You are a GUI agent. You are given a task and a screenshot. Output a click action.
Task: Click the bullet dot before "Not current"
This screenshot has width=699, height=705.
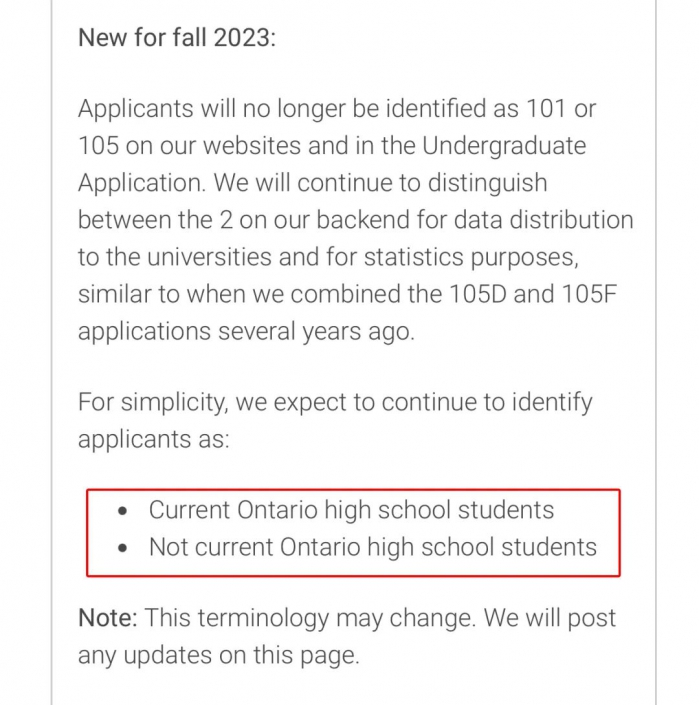click(122, 549)
